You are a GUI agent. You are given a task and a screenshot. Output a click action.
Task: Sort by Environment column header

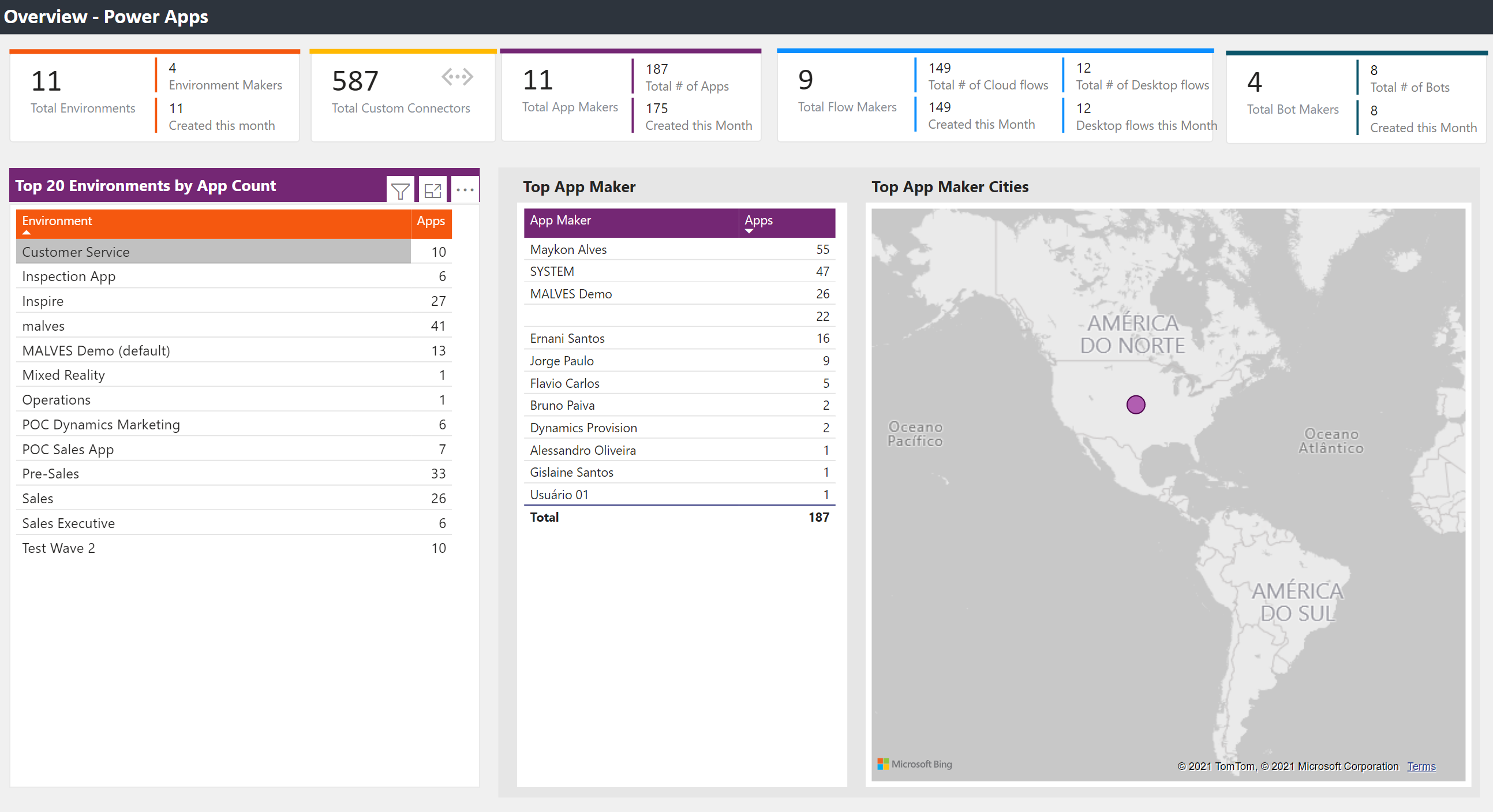(x=57, y=221)
